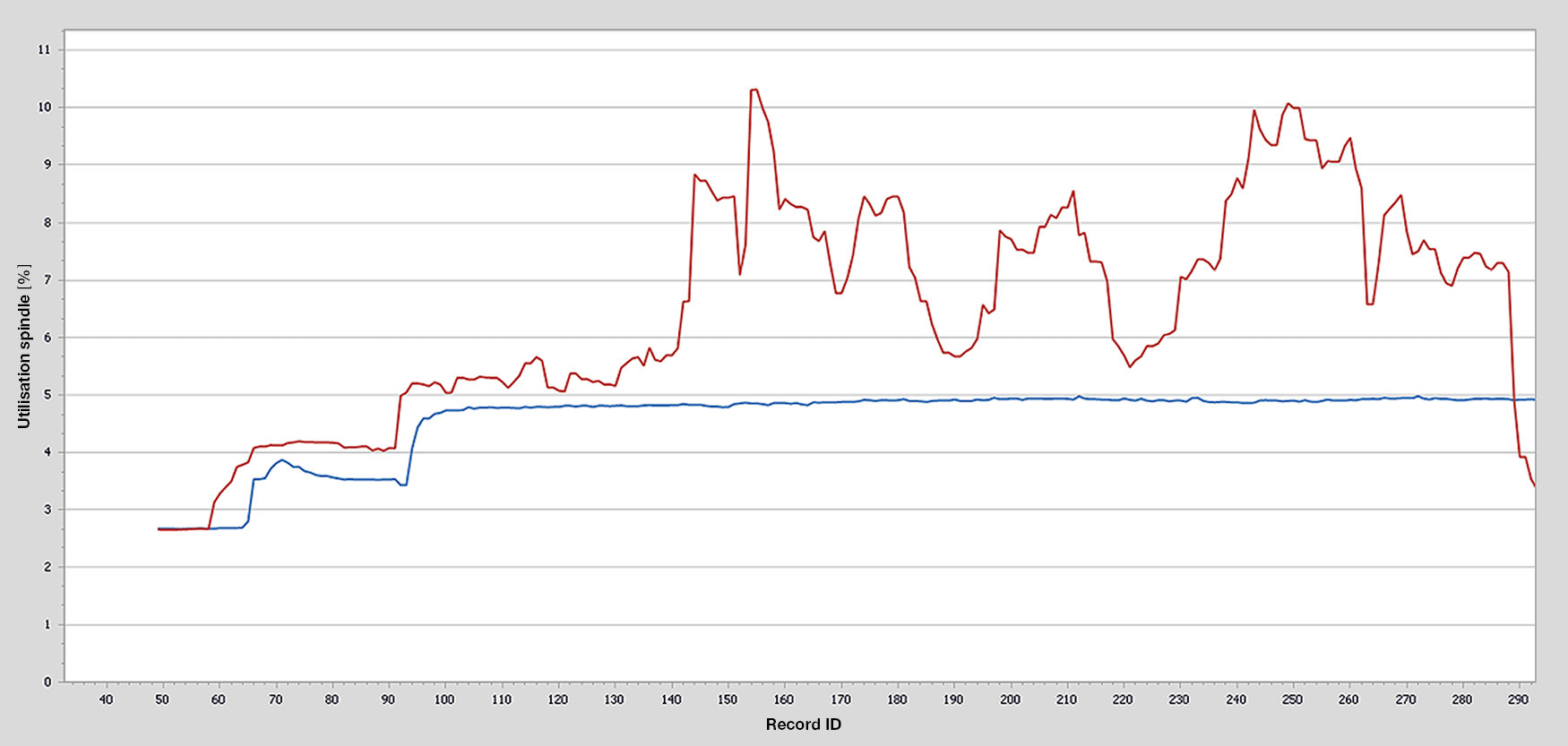Click the x-axis label '220'
Viewport: 1568px width, 746px height.
[x=1123, y=699]
